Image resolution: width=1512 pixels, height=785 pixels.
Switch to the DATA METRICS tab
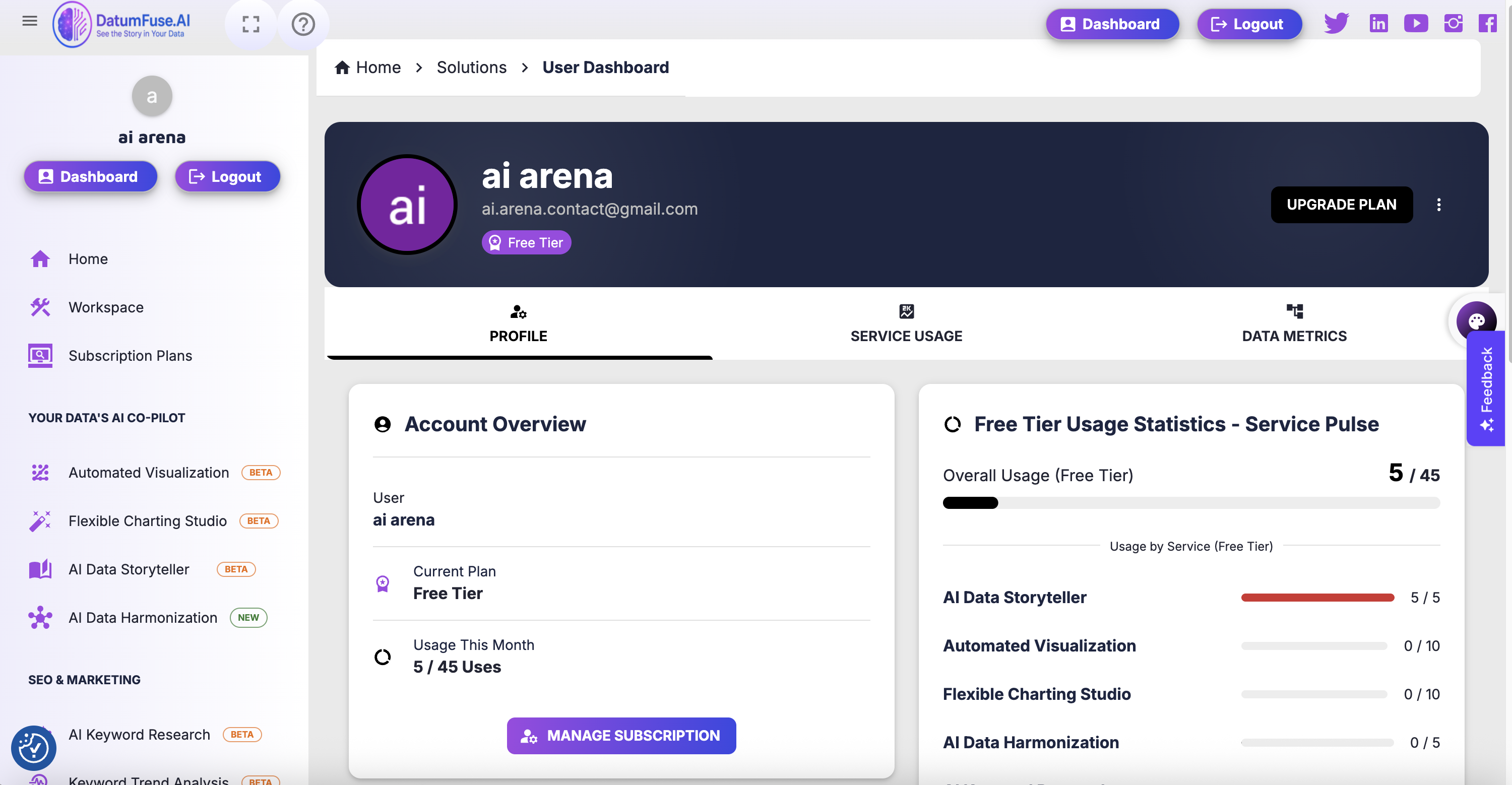pyautogui.click(x=1294, y=324)
